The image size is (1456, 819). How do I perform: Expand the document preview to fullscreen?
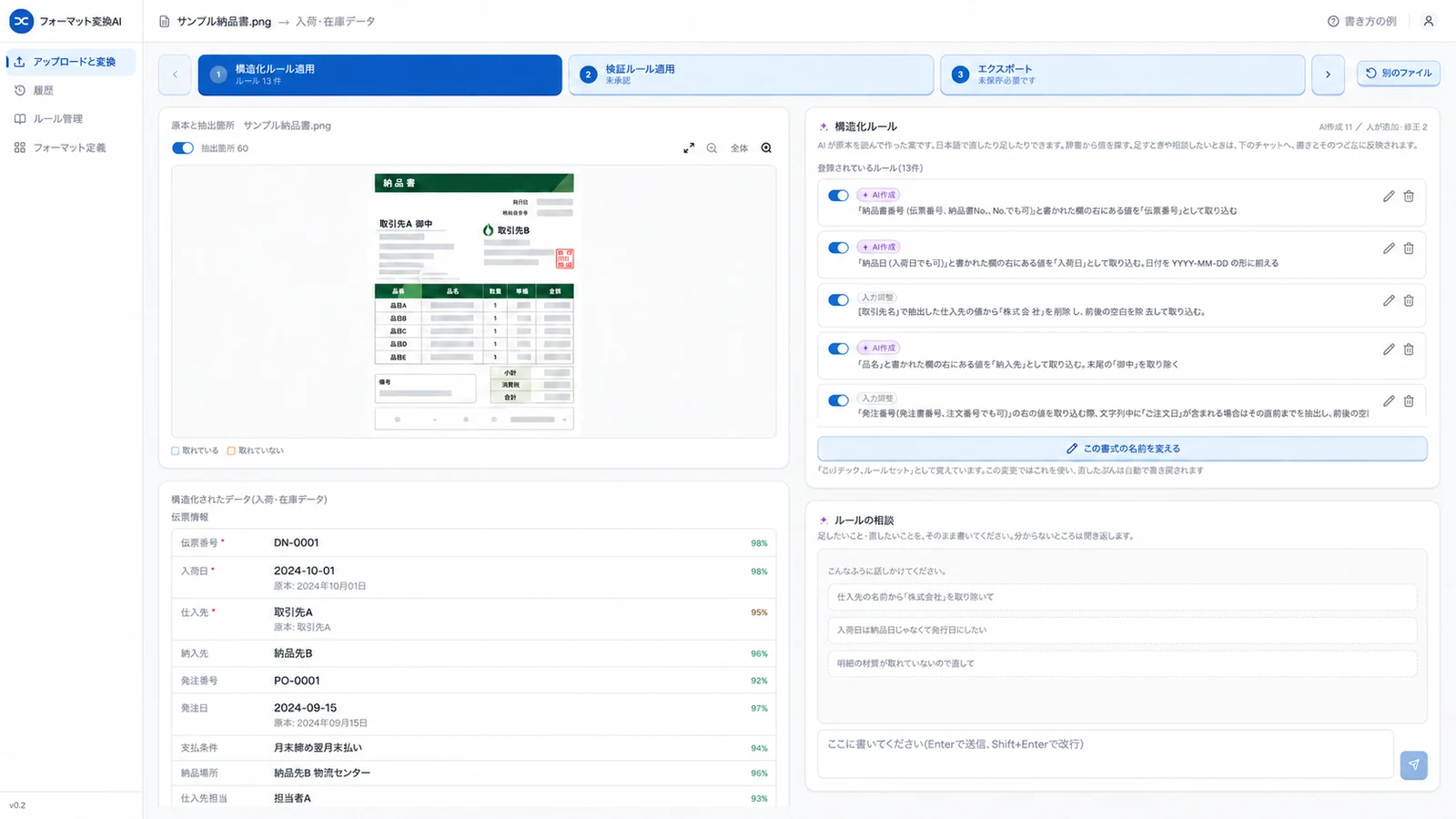689,148
